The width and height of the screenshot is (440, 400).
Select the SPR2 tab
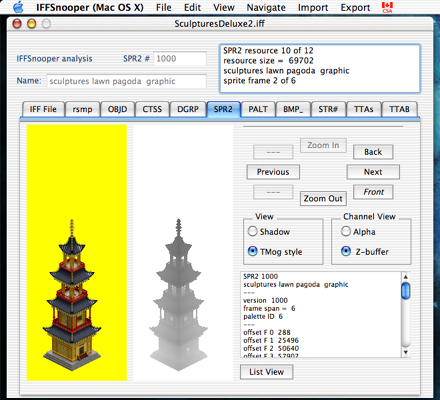[x=223, y=109]
